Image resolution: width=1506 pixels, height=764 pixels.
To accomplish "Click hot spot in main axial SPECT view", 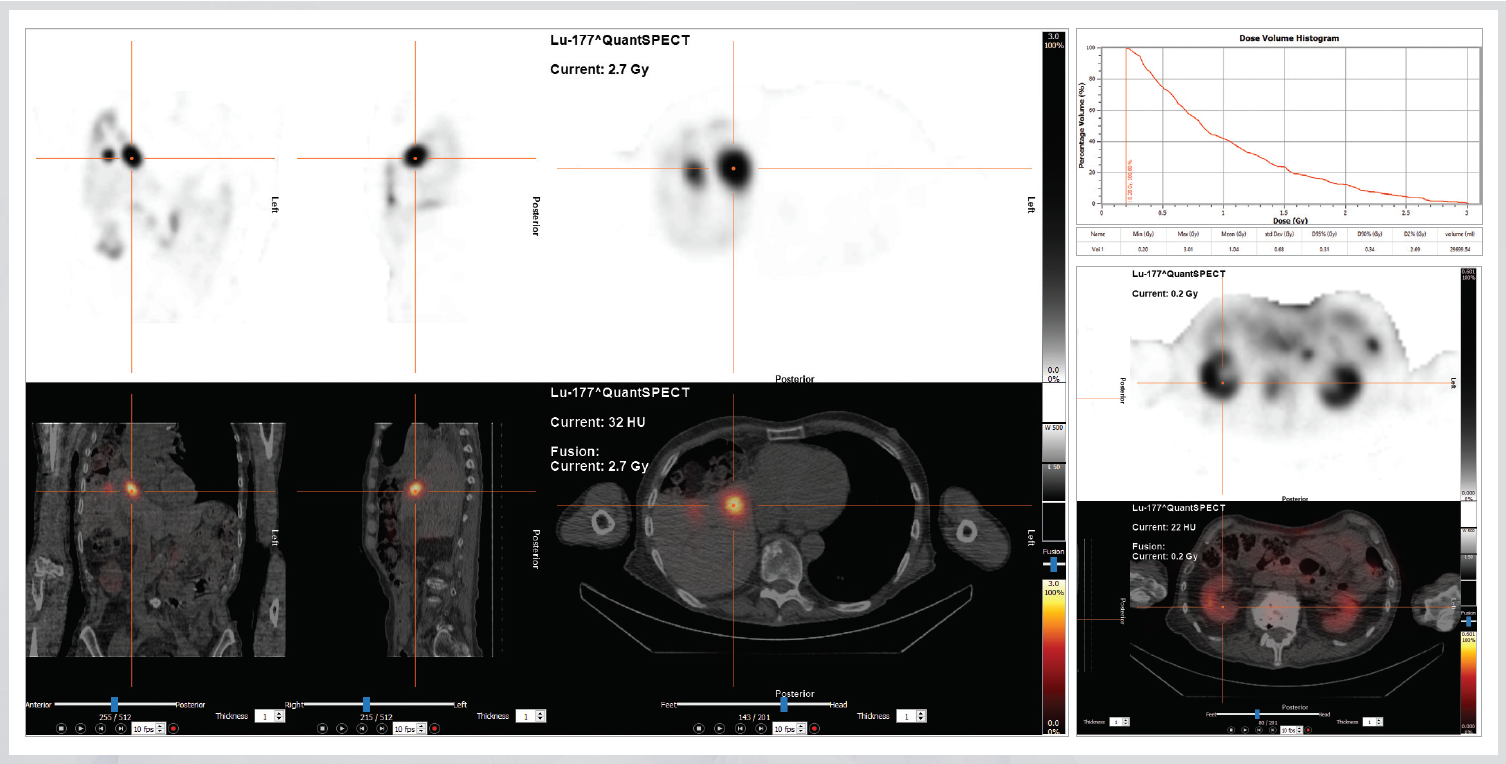I will (x=734, y=169).
